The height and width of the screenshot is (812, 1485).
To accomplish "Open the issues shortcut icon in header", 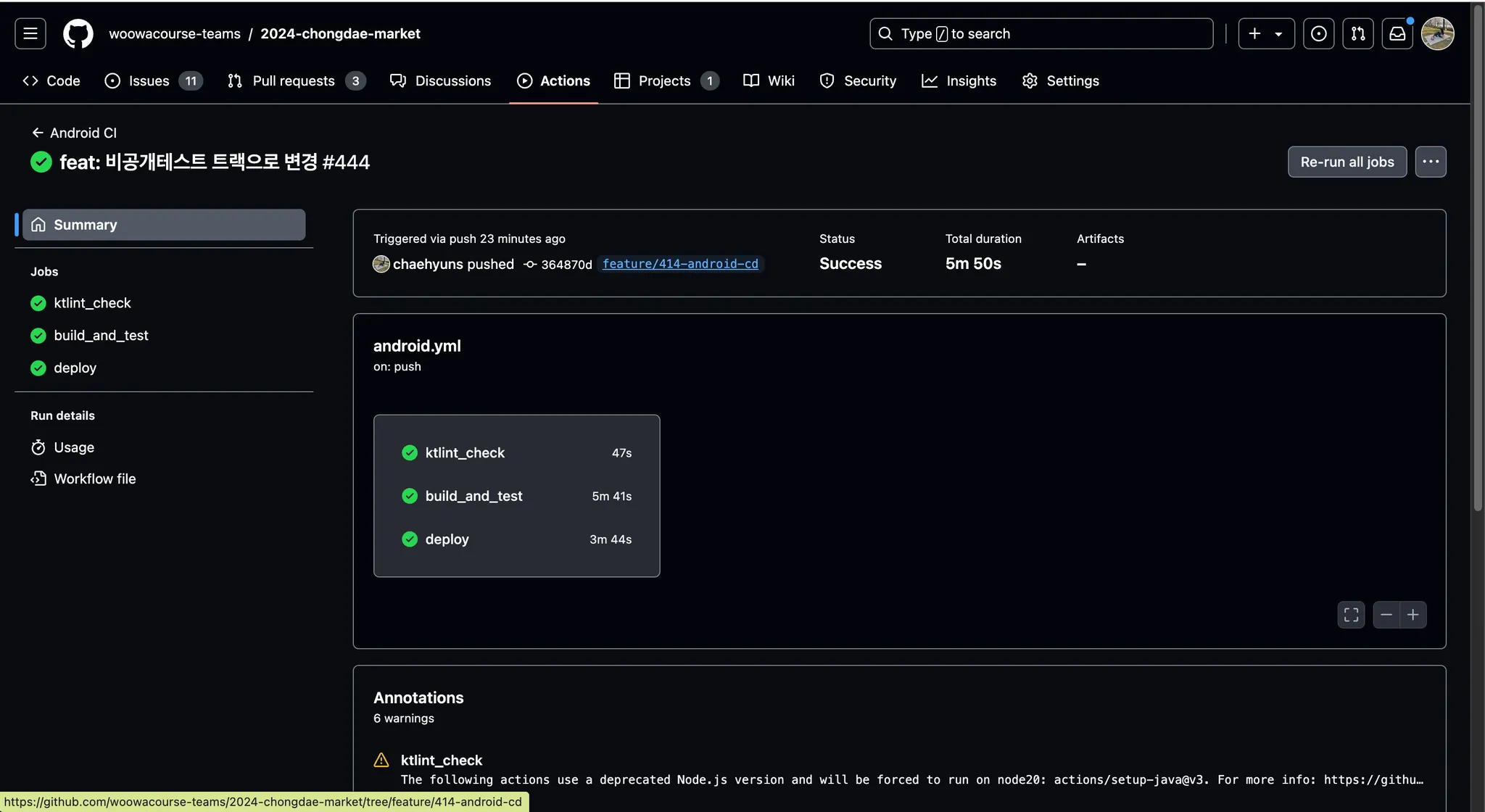I will click(1318, 33).
